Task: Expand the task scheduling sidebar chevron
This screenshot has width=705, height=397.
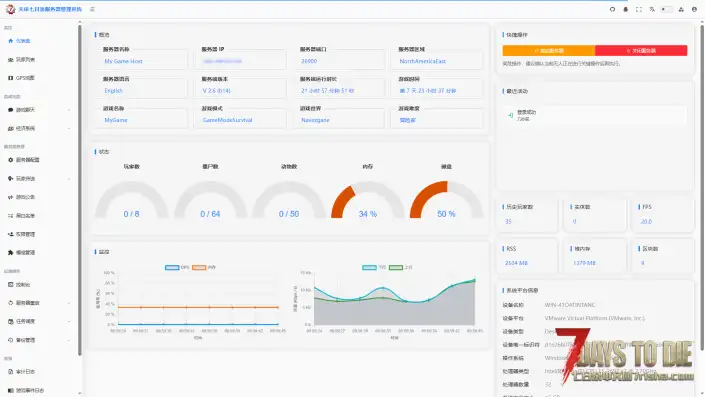Action: [x=69, y=321]
